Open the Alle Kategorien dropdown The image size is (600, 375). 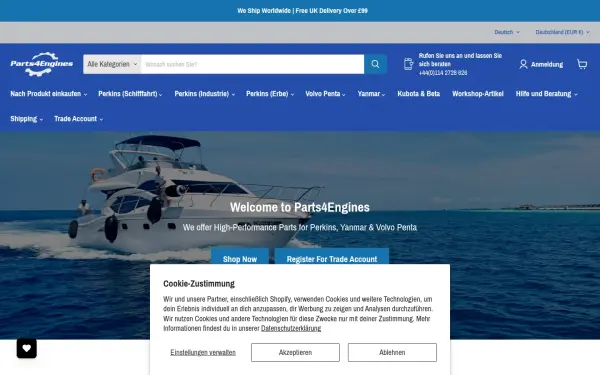click(112, 64)
